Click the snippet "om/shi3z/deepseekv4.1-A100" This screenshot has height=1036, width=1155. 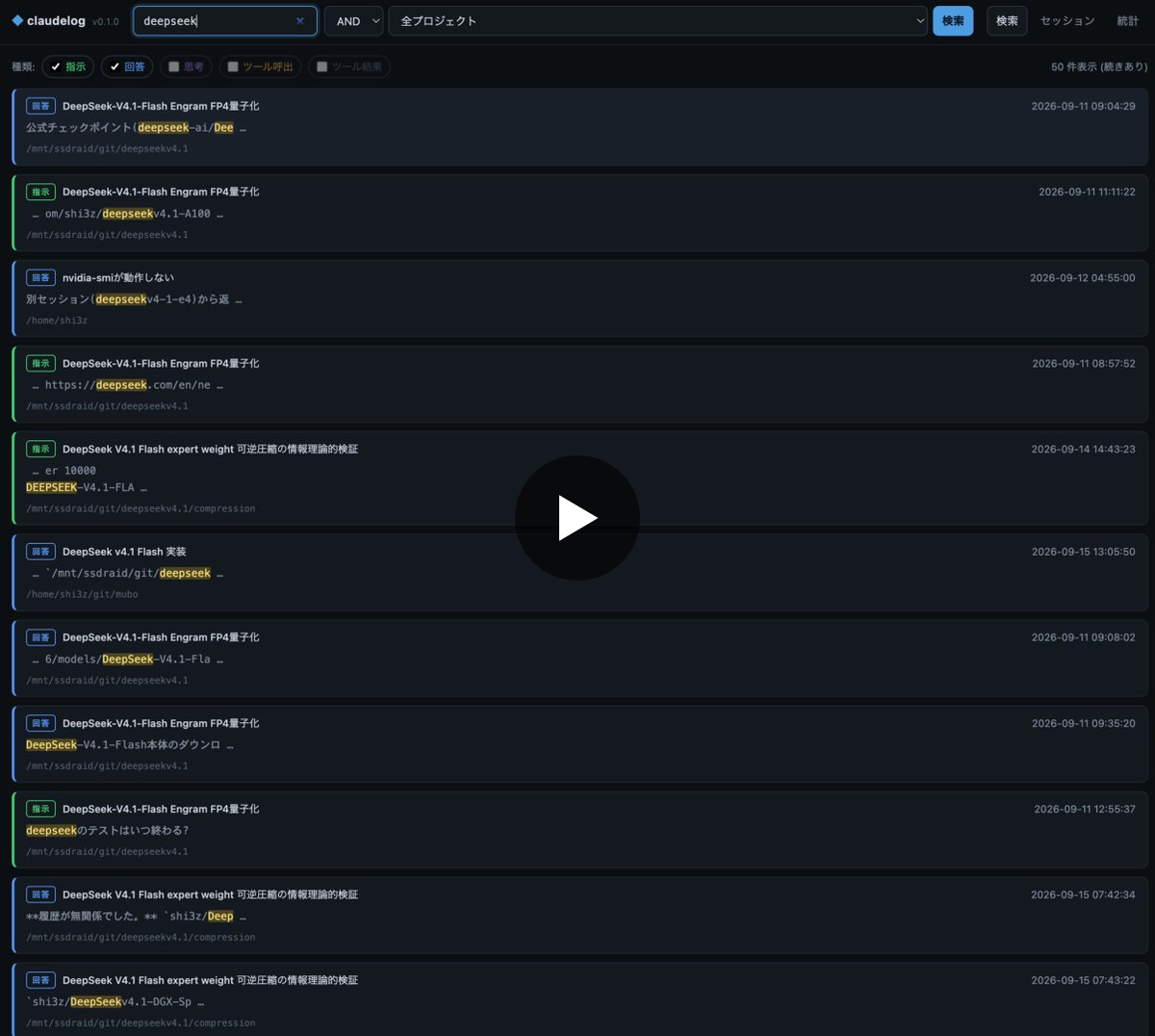pos(127,214)
